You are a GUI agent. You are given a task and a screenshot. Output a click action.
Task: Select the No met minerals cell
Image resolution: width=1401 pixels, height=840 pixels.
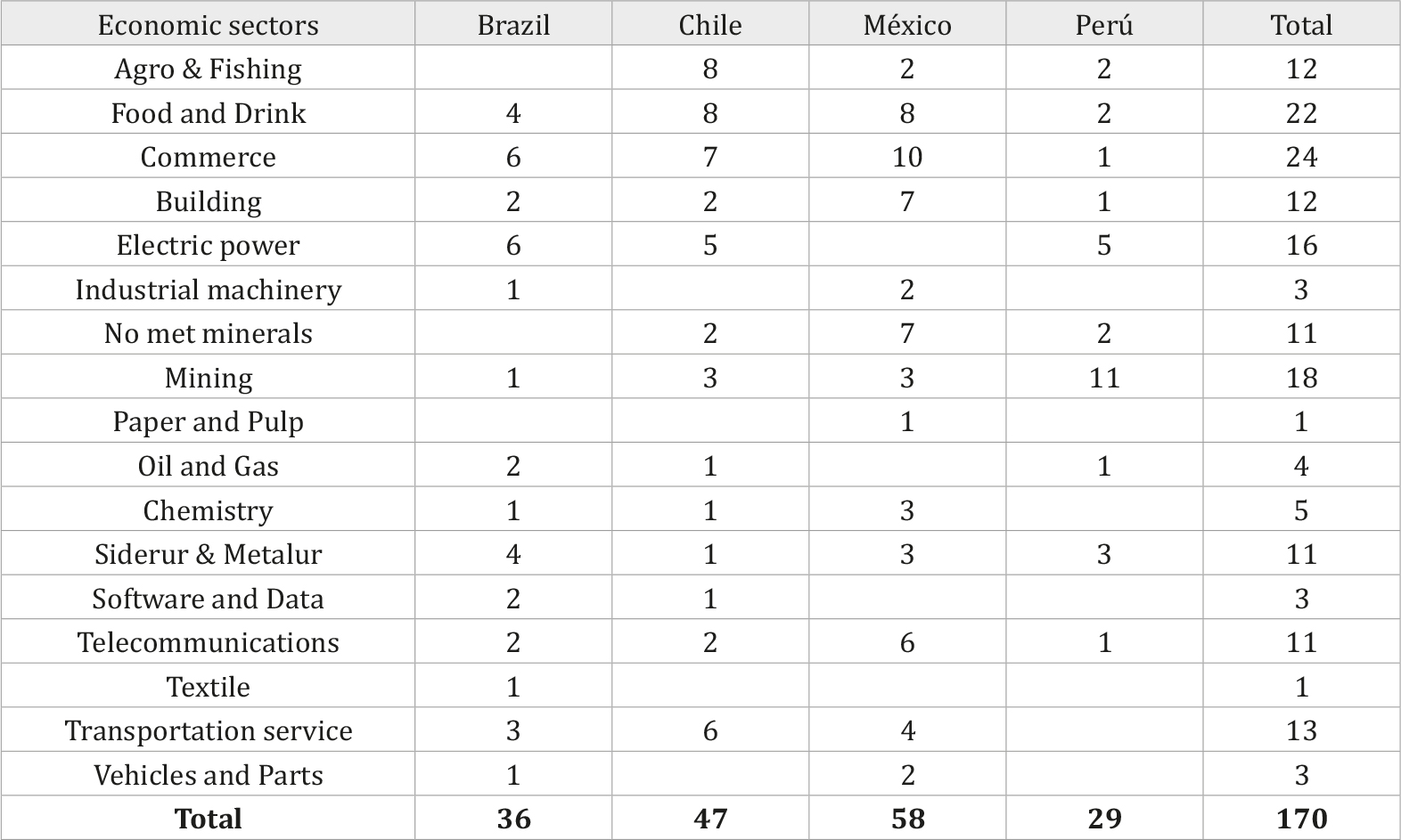208,333
